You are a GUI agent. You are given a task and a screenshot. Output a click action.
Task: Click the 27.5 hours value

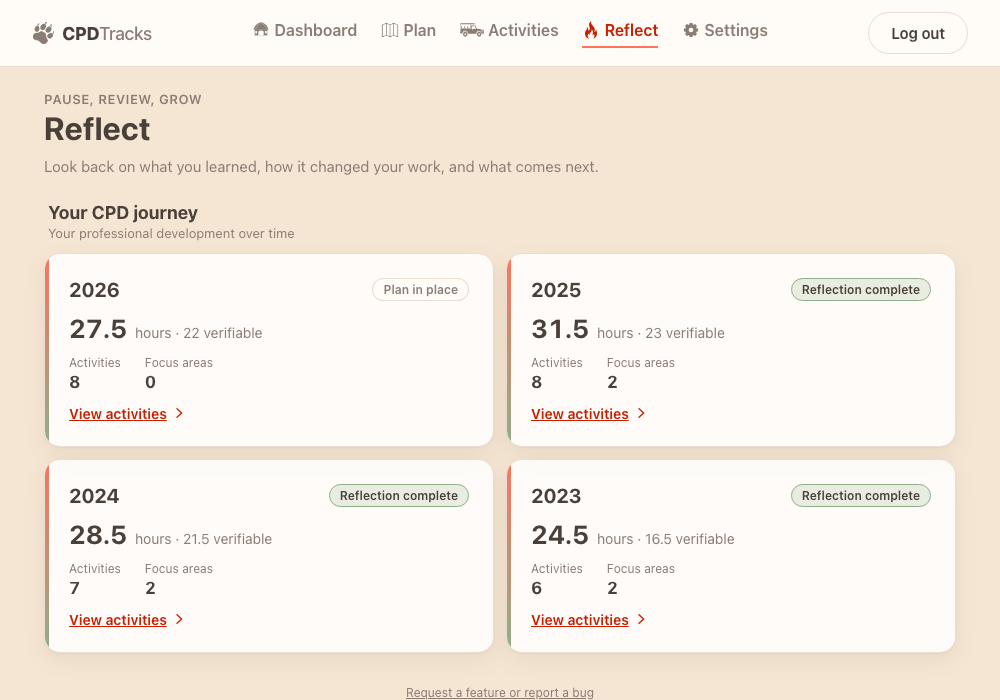pos(98,330)
